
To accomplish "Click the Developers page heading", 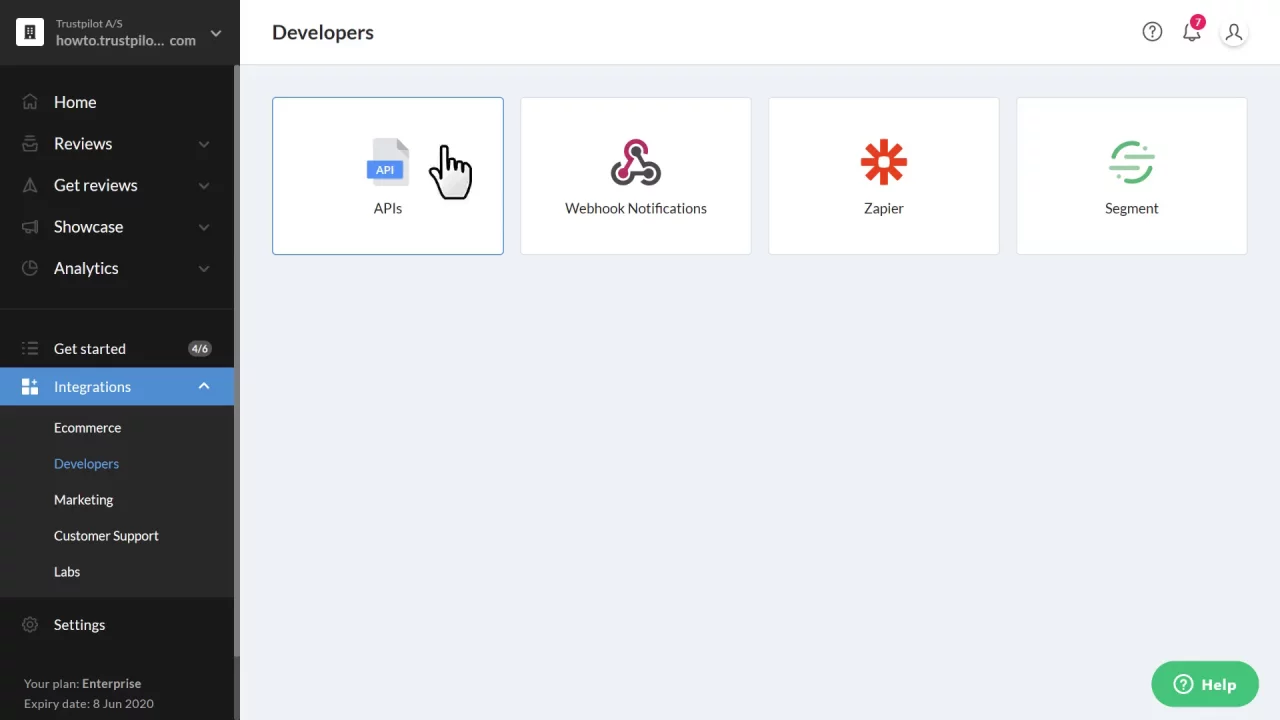I will coord(323,32).
